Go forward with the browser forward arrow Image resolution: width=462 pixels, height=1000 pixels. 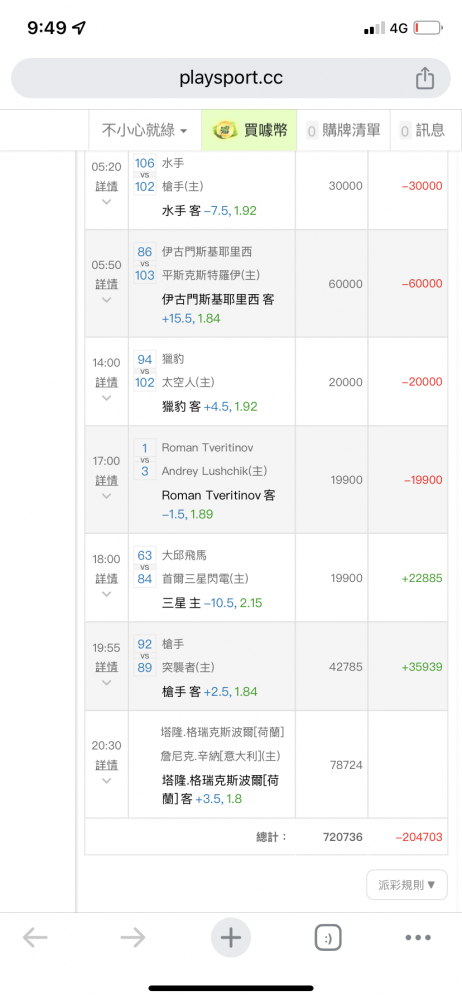pos(133,938)
